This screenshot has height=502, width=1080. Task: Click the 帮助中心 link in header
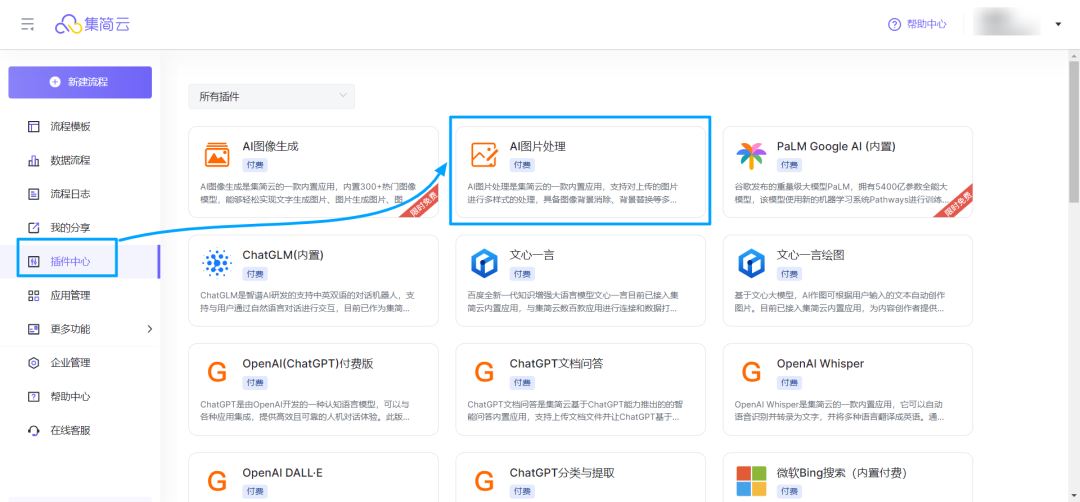926,24
